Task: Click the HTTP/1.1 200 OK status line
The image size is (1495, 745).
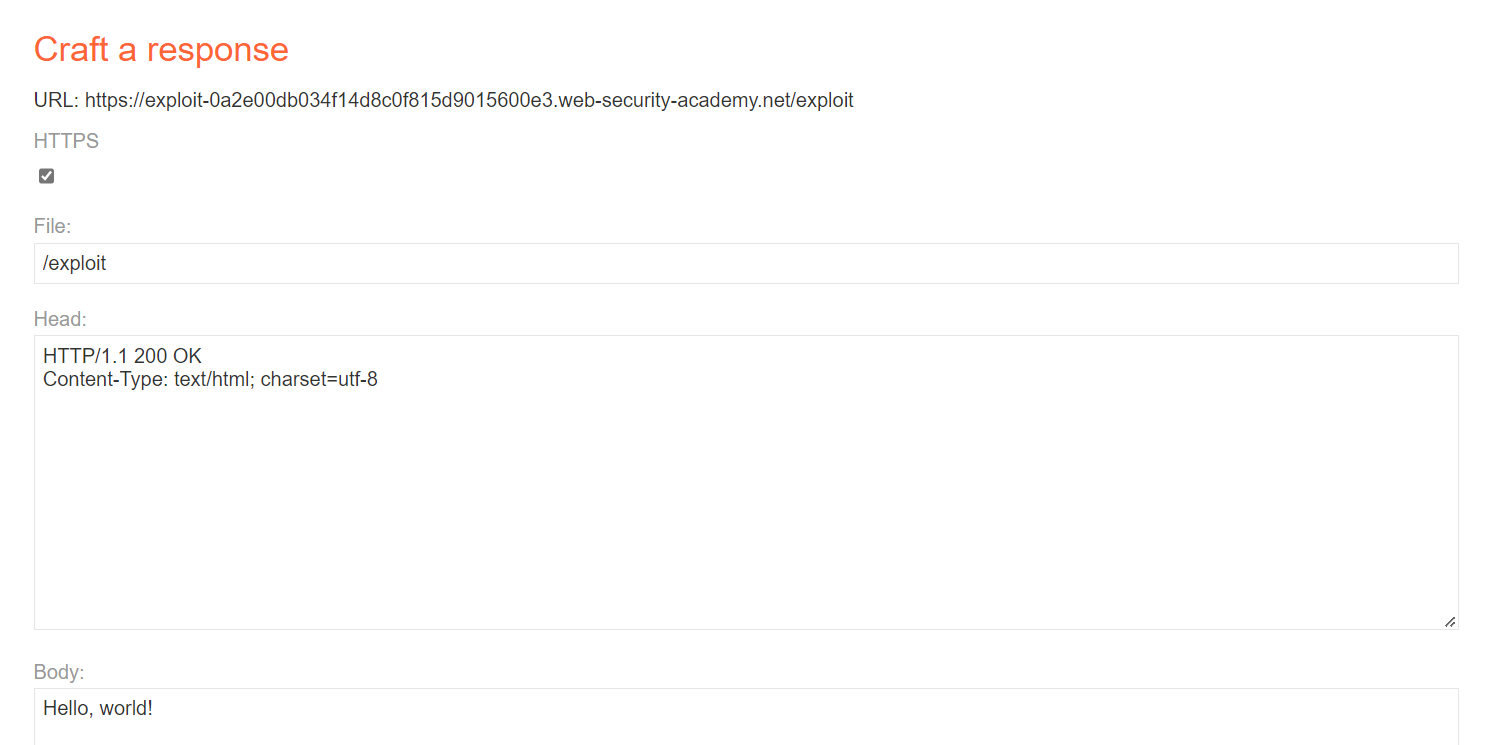Action: pos(121,355)
